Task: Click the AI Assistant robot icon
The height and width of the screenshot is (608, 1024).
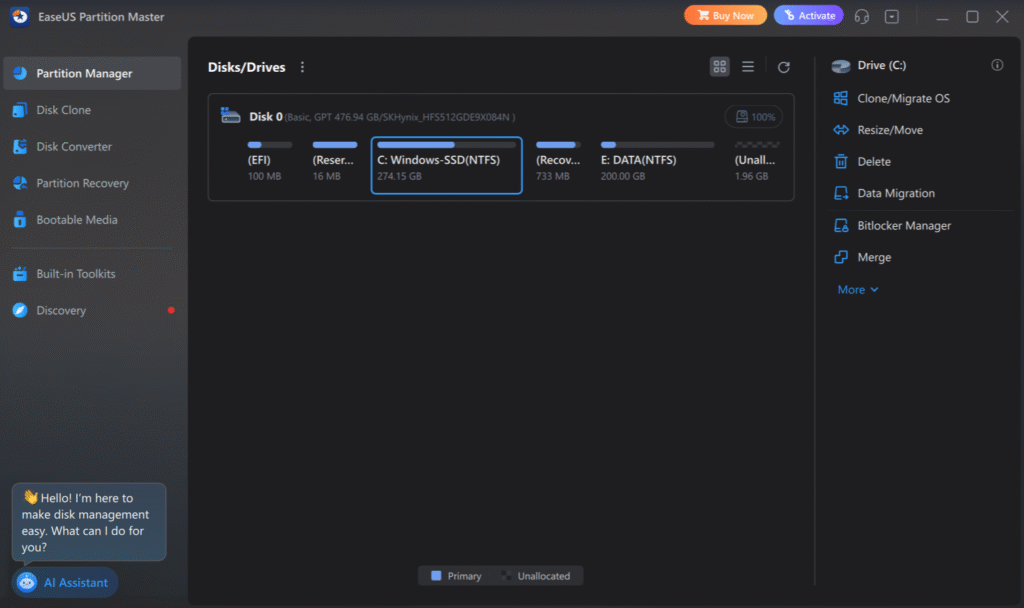Action: click(27, 583)
